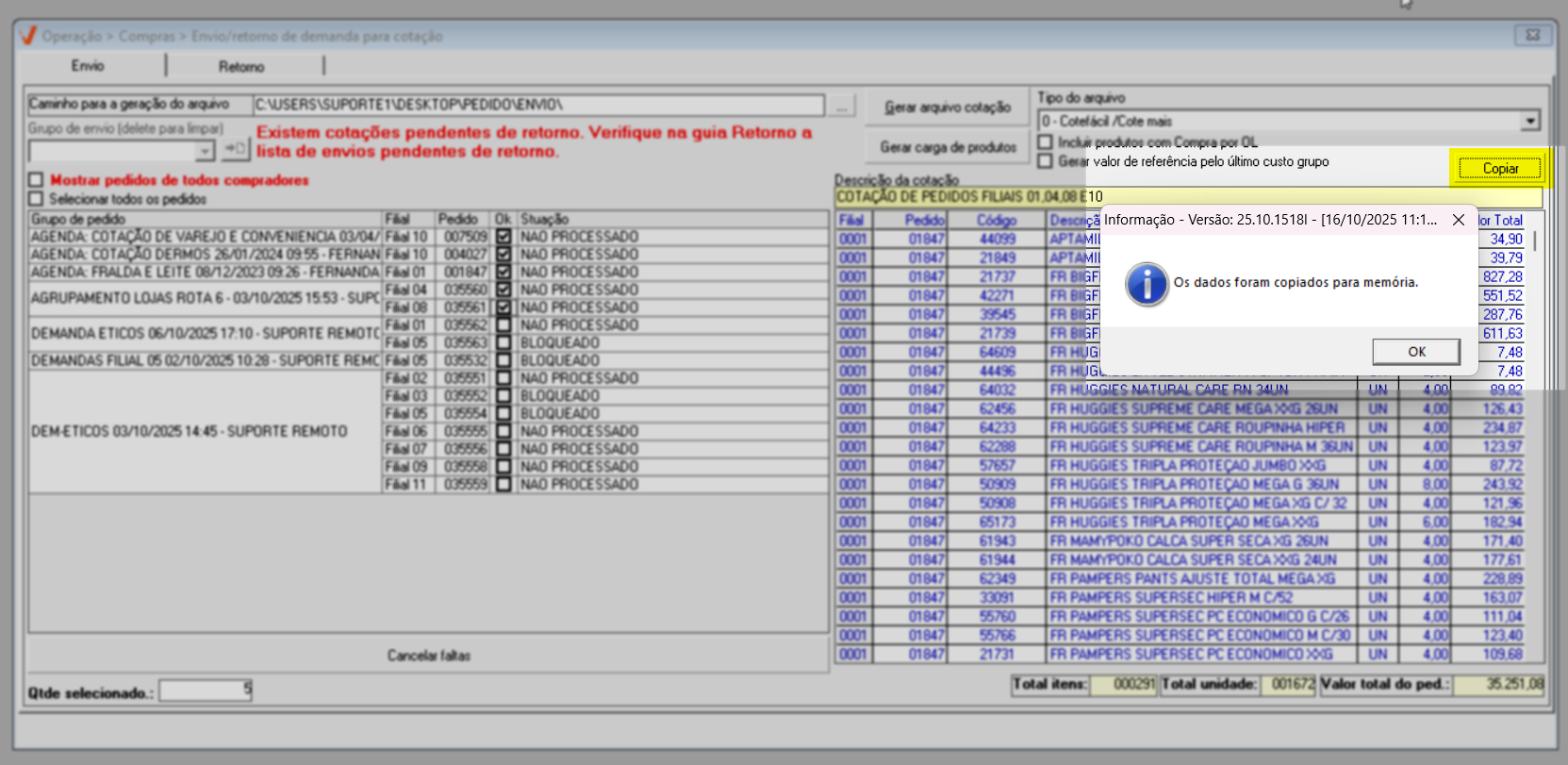Click the orange checkmark app logo

[28, 36]
